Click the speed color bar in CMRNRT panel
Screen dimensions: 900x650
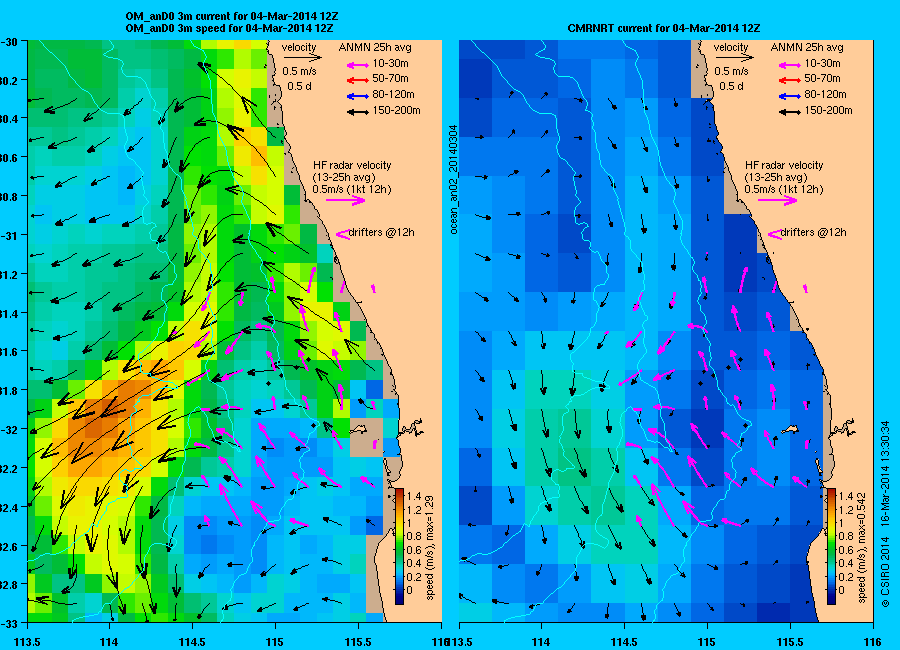[x=831, y=547]
